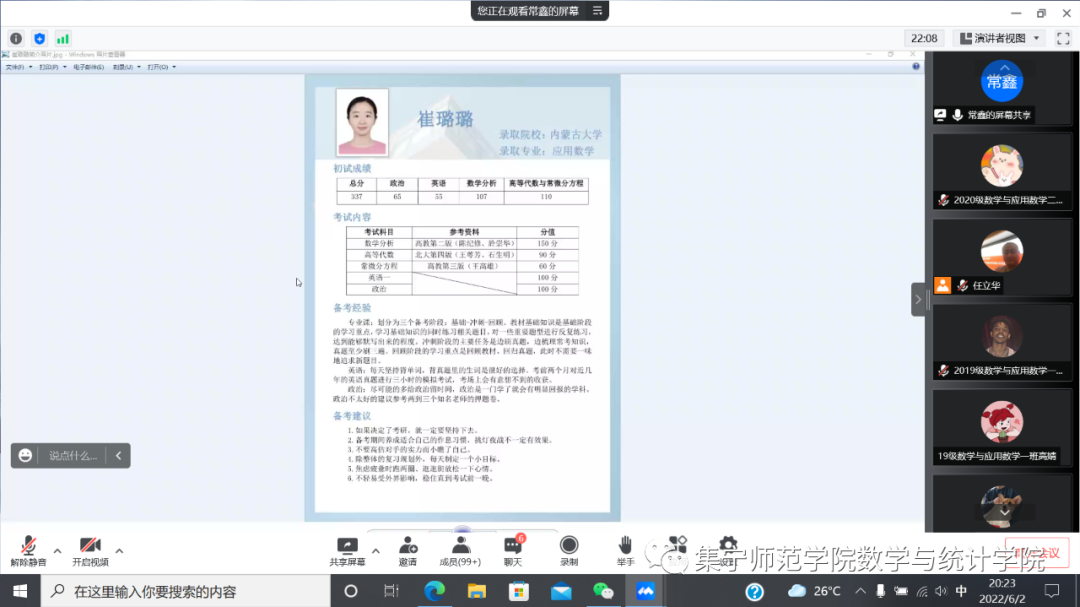1080x607 pixels.
Task: Open the 成员 participants list
Action: [460, 551]
